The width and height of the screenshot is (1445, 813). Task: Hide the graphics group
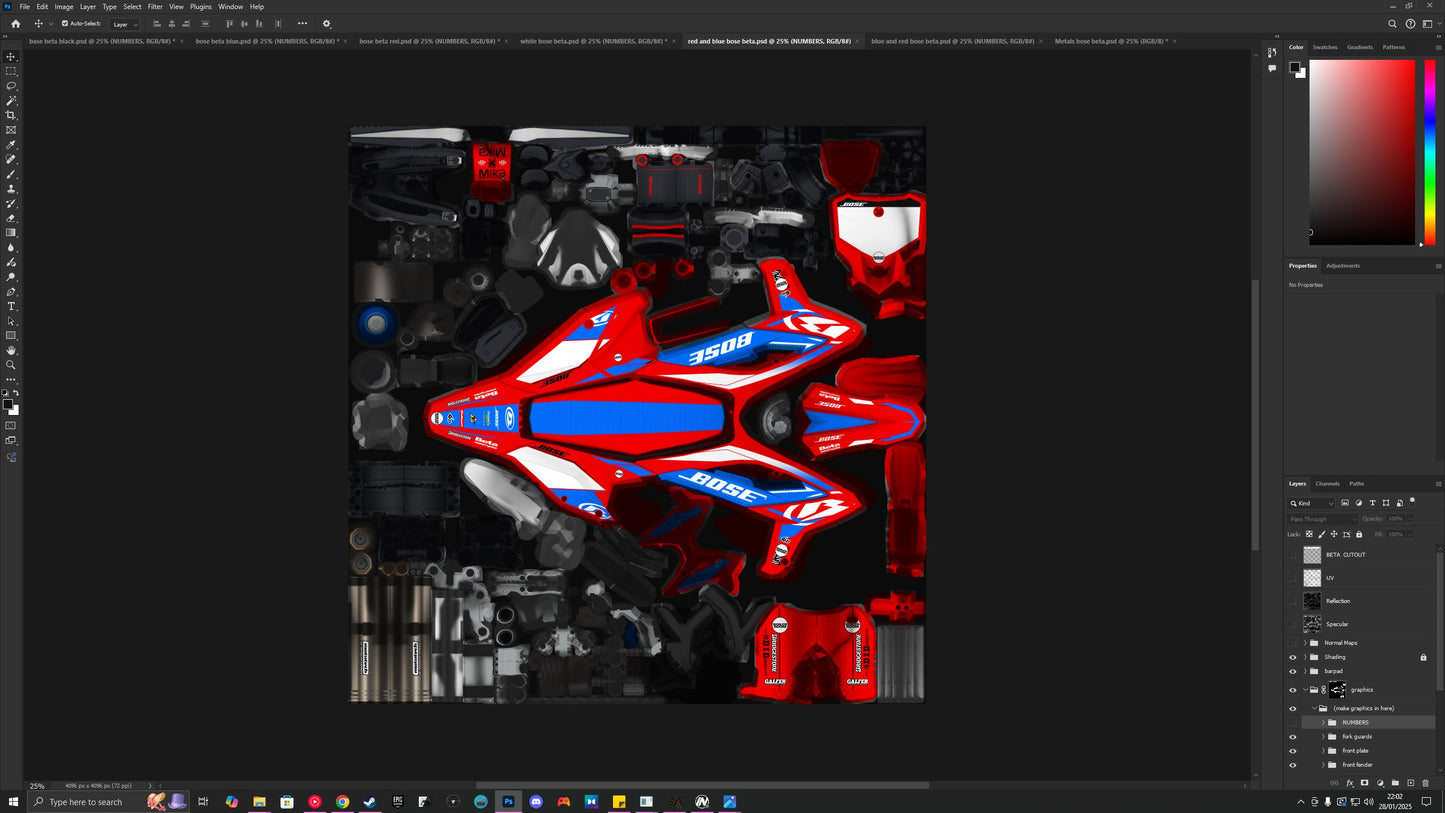point(1292,690)
